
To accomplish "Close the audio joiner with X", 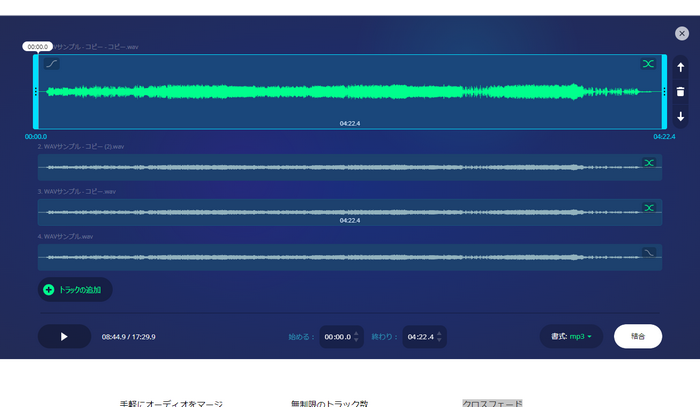I will 682,33.
